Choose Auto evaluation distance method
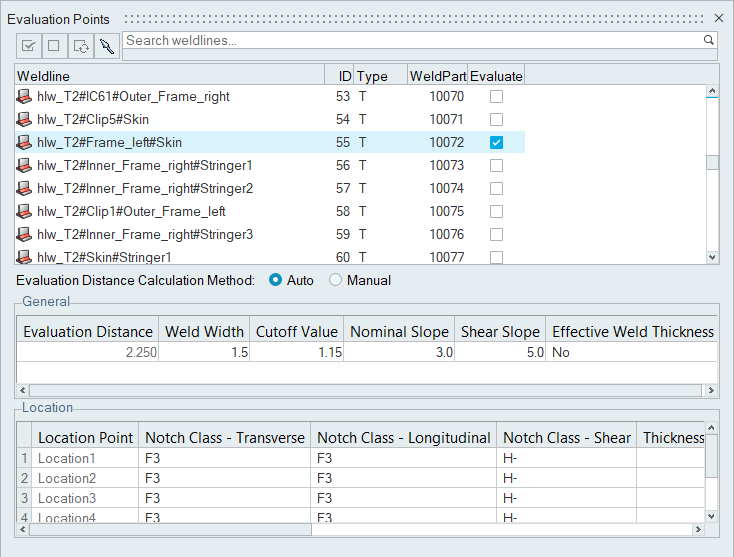Viewport: 734px width, 557px height. coord(276,281)
